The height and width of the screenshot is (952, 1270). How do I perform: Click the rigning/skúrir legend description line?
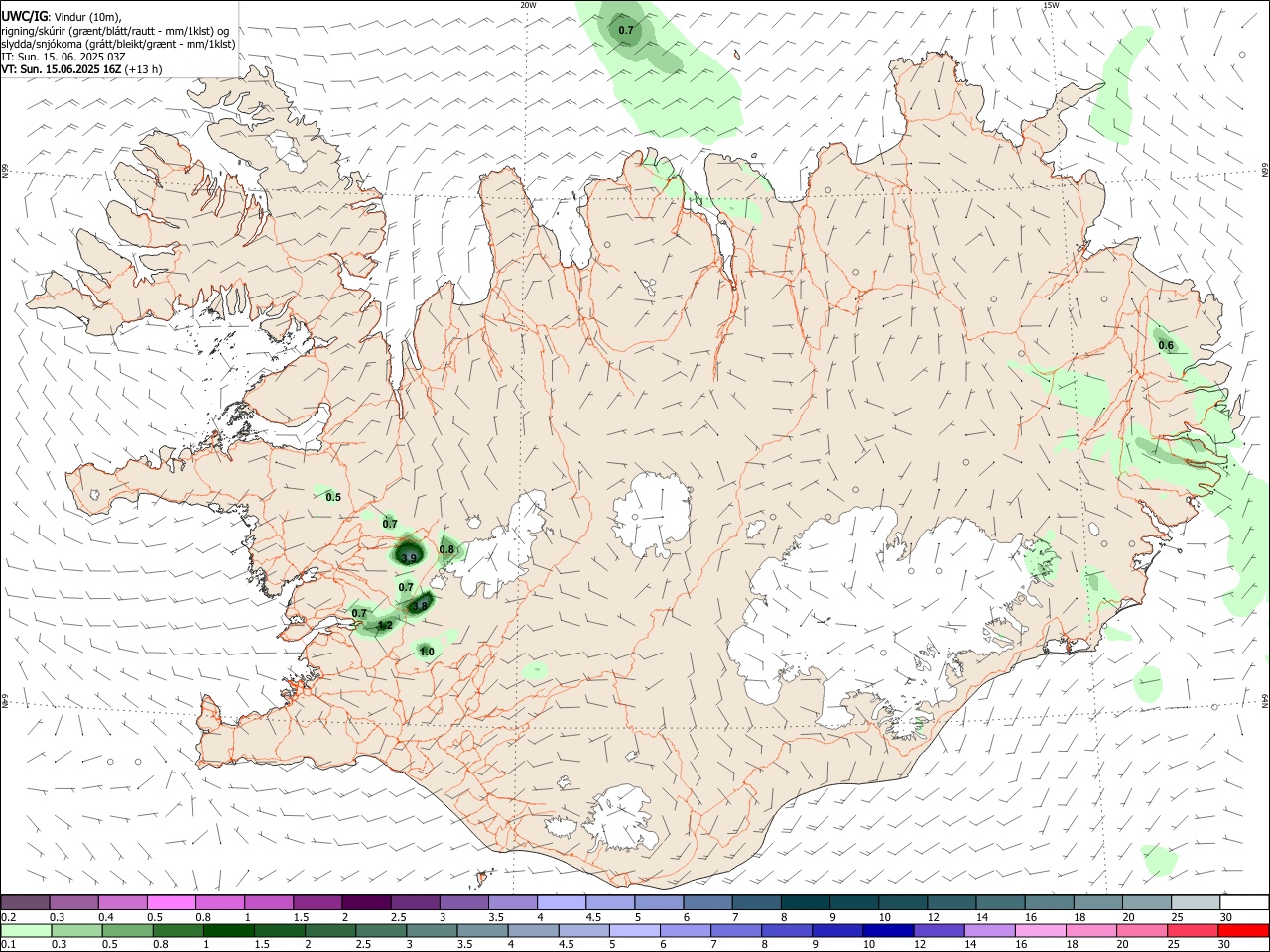[x=115, y=30]
